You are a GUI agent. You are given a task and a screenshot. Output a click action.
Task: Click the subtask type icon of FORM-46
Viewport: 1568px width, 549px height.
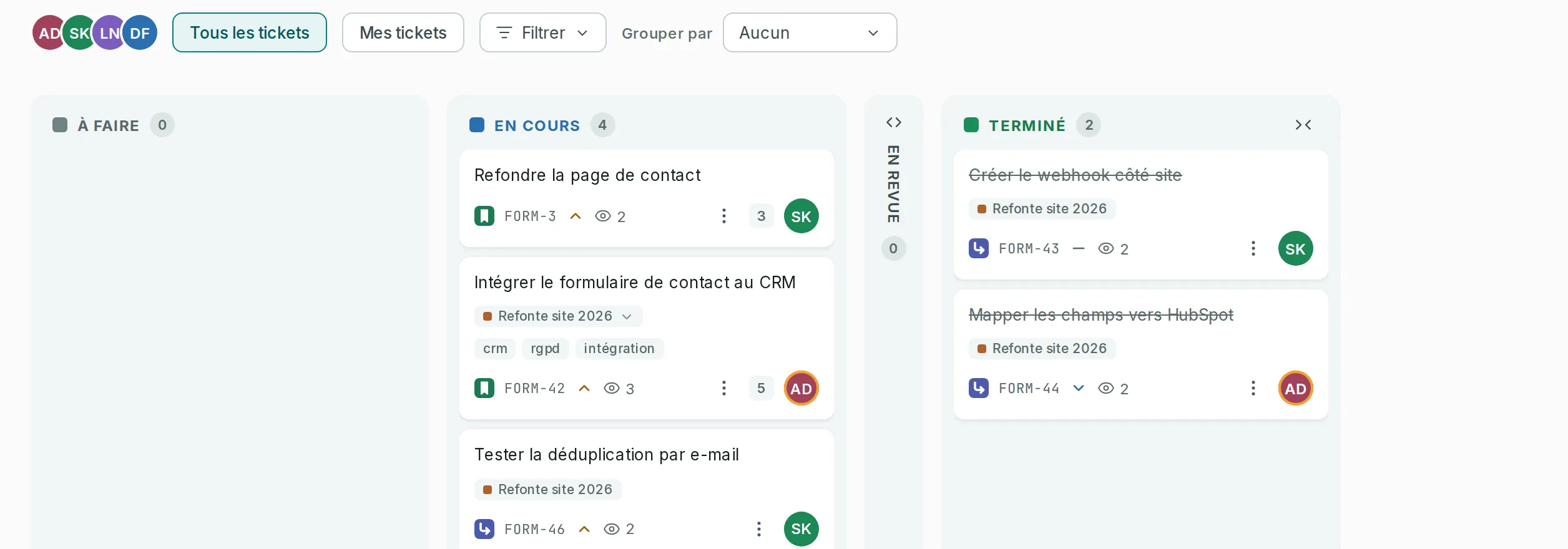click(484, 529)
